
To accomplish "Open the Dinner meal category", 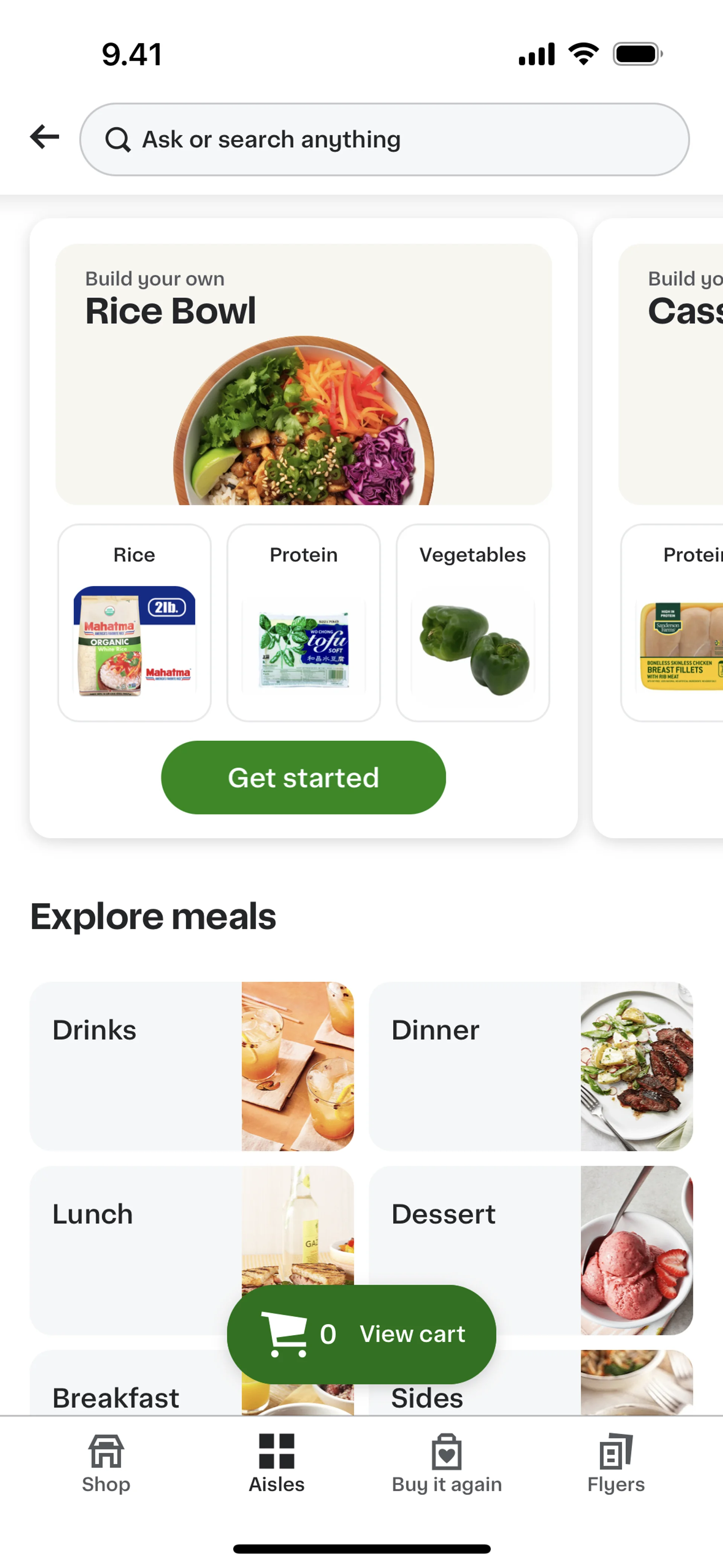I will (x=530, y=1066).
